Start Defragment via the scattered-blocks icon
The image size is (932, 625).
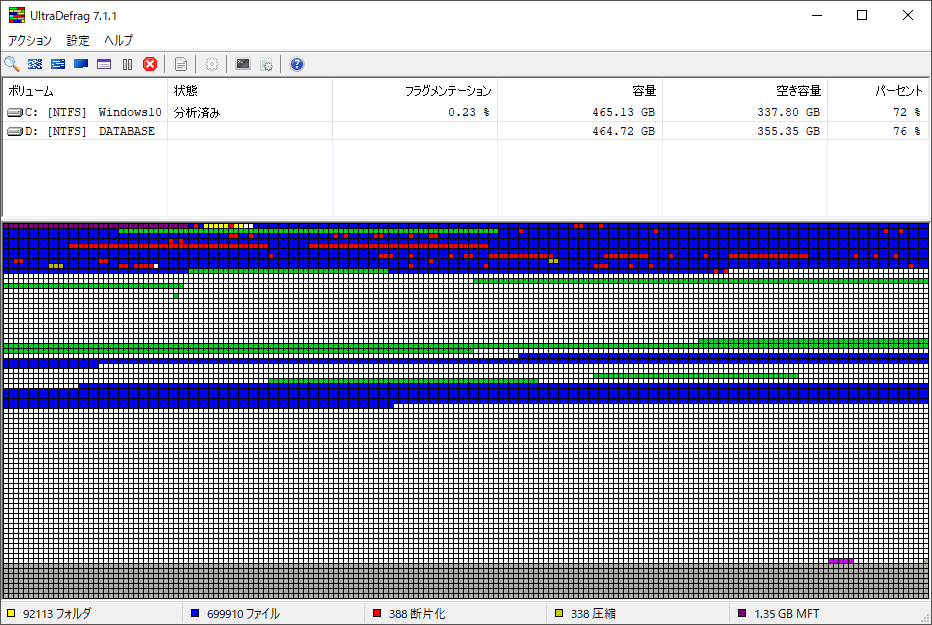click(x=35, y=64)
